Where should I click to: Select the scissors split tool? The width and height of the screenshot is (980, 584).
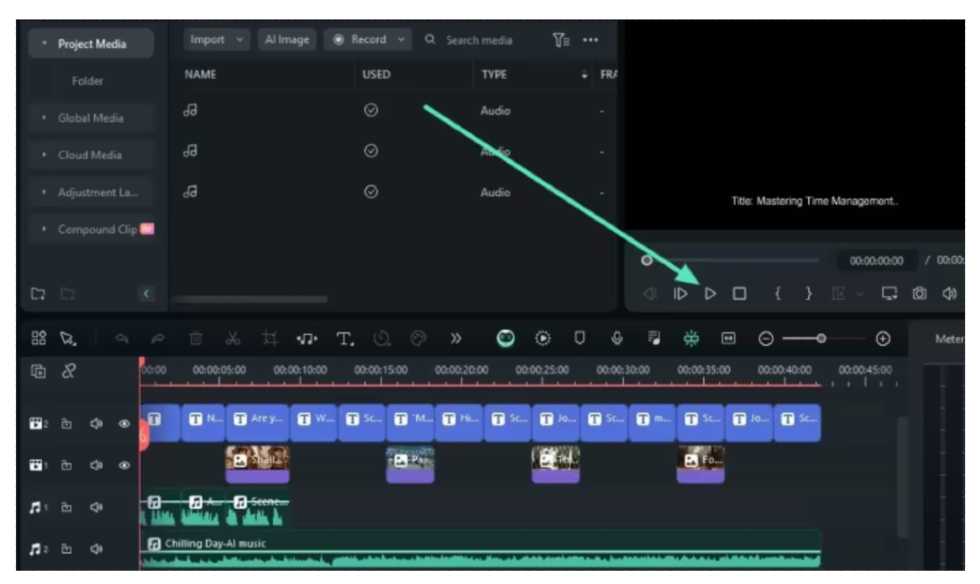click(233, 339)
